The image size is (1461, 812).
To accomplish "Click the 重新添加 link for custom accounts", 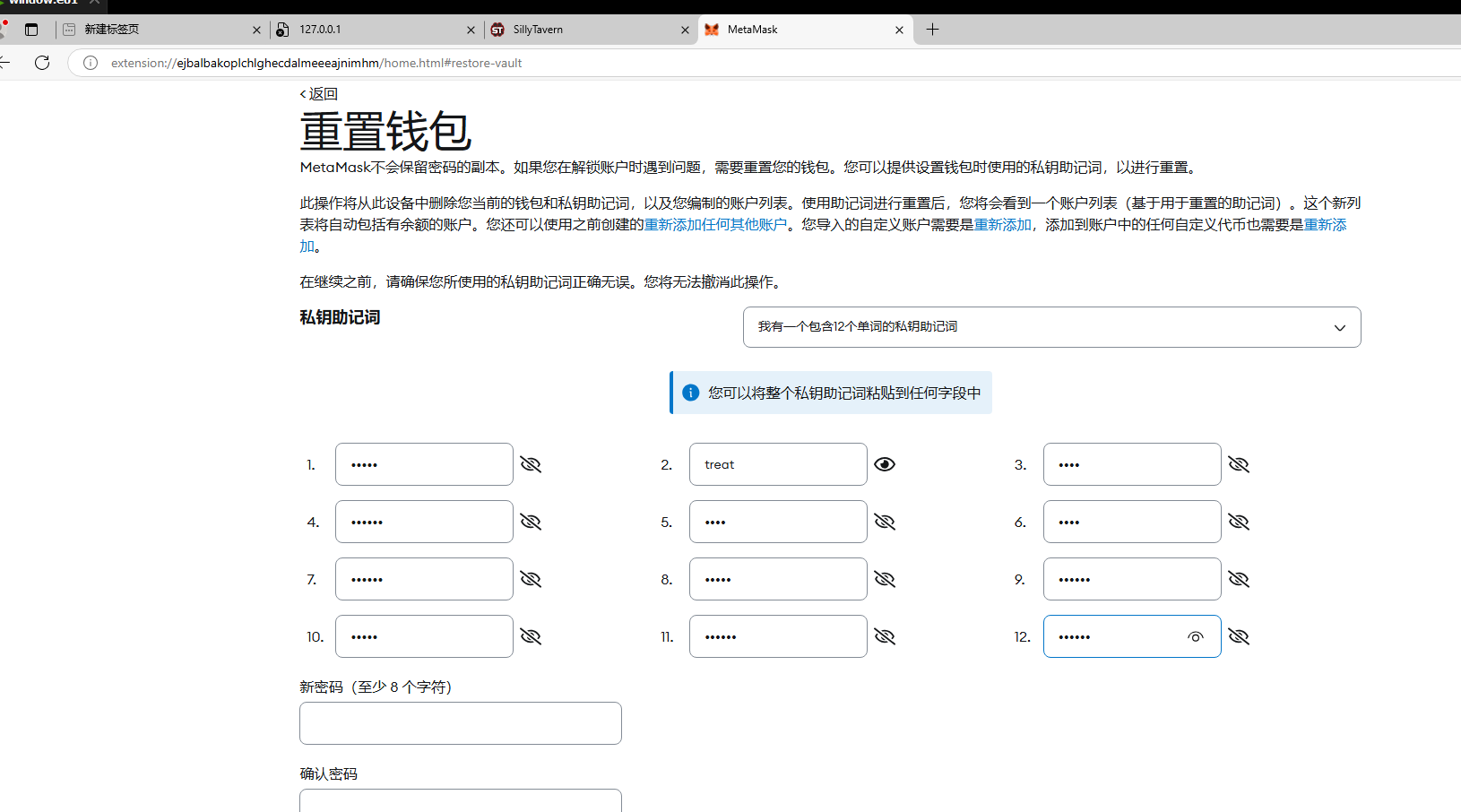I will (x=1002, y=225).
